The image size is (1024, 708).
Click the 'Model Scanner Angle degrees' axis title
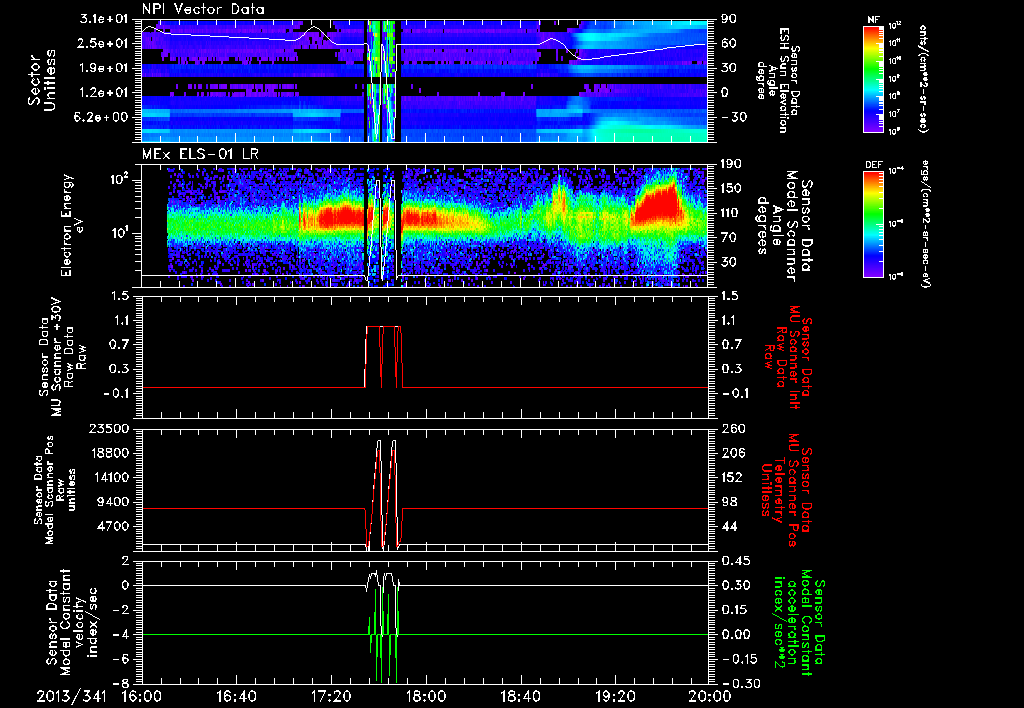tap(785, 226)
